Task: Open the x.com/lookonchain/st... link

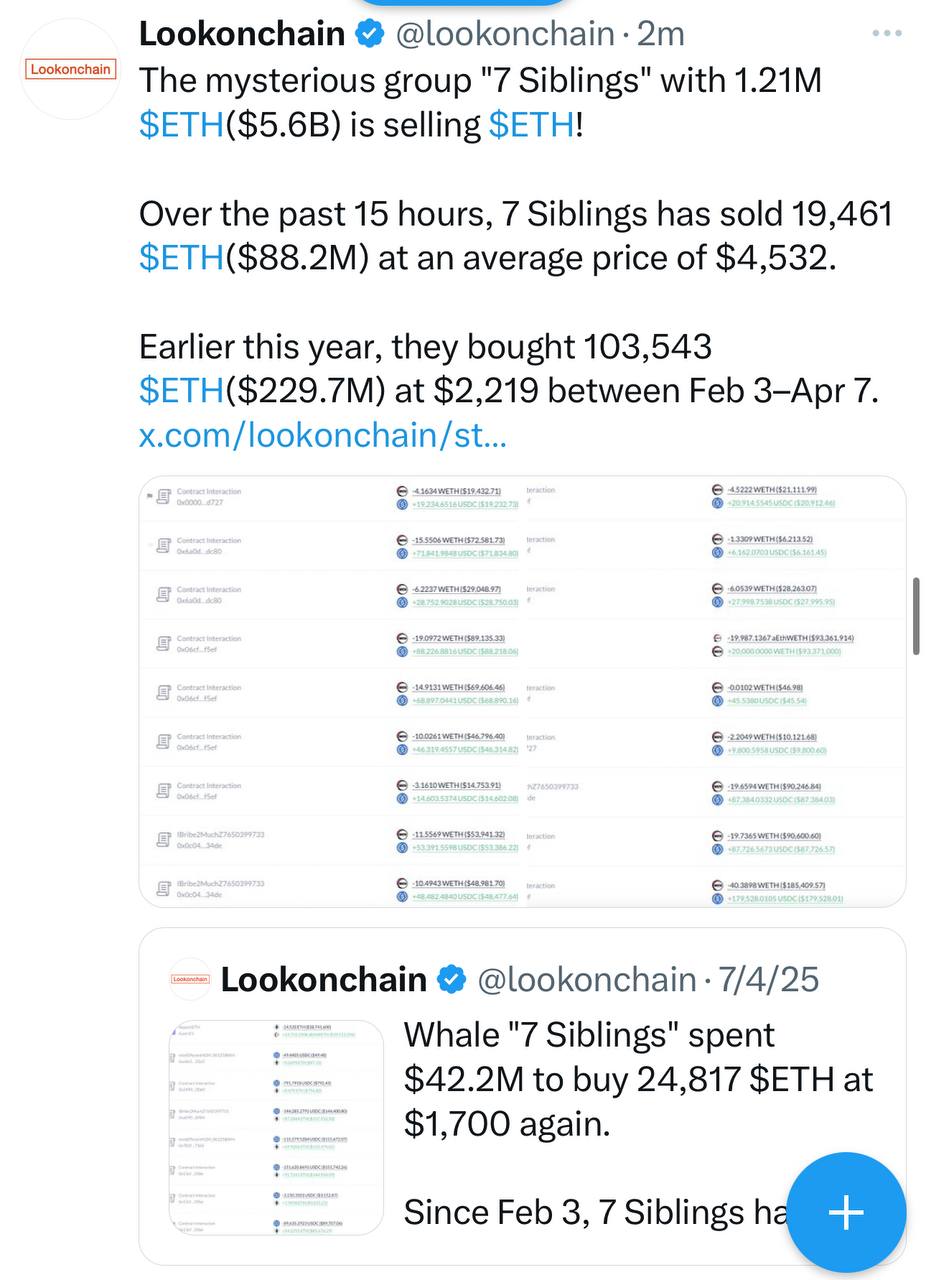Action: (322, 435)
